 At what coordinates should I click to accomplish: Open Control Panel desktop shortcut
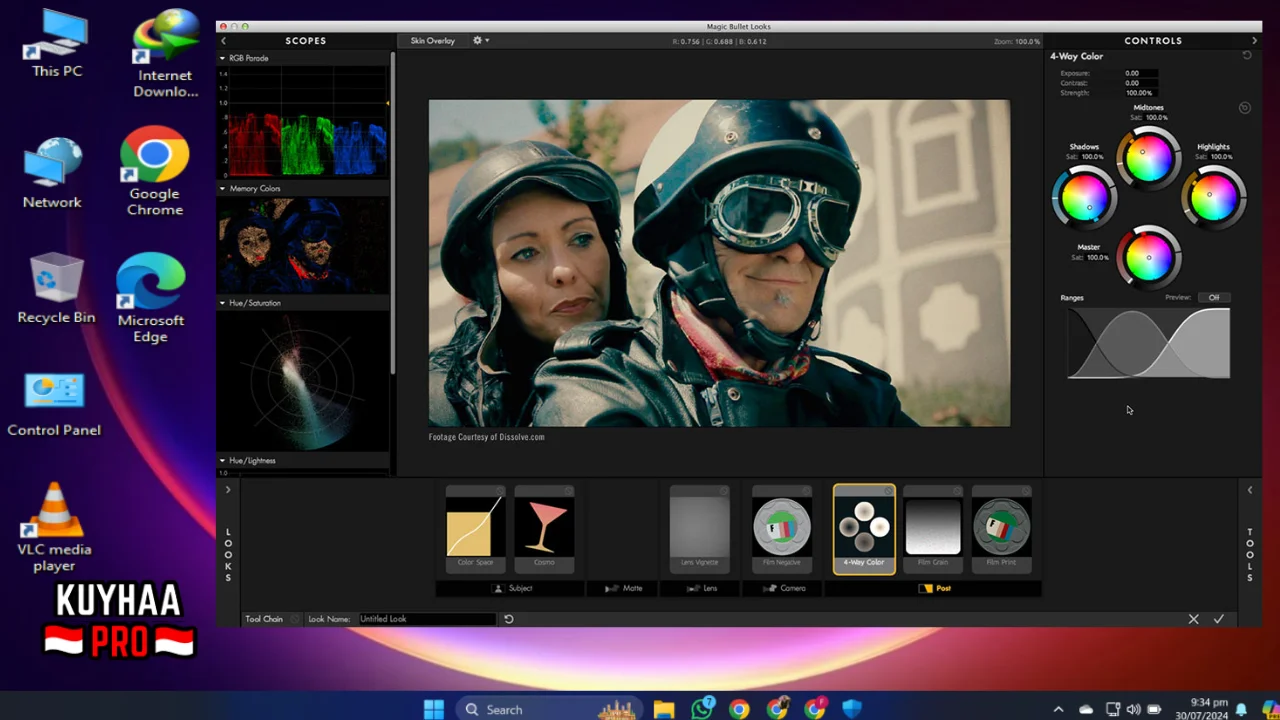(x=54, y=407)
